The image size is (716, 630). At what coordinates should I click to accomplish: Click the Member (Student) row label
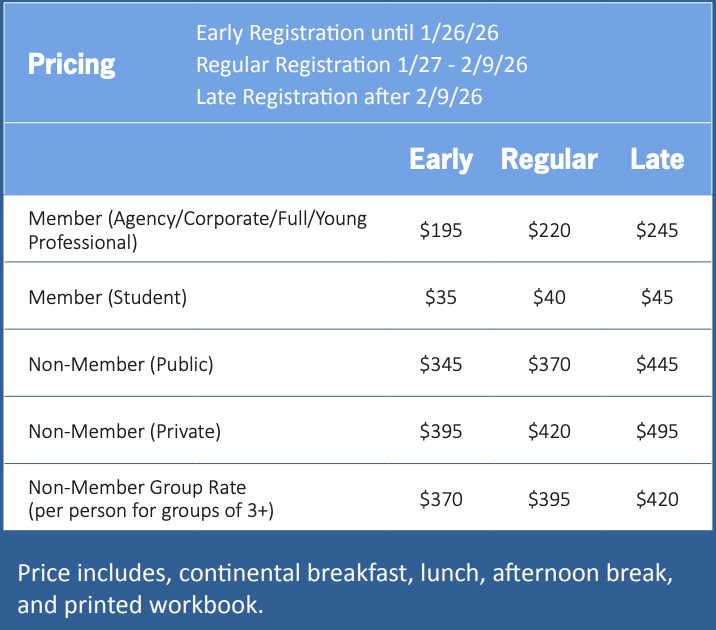tap(107, 297)
